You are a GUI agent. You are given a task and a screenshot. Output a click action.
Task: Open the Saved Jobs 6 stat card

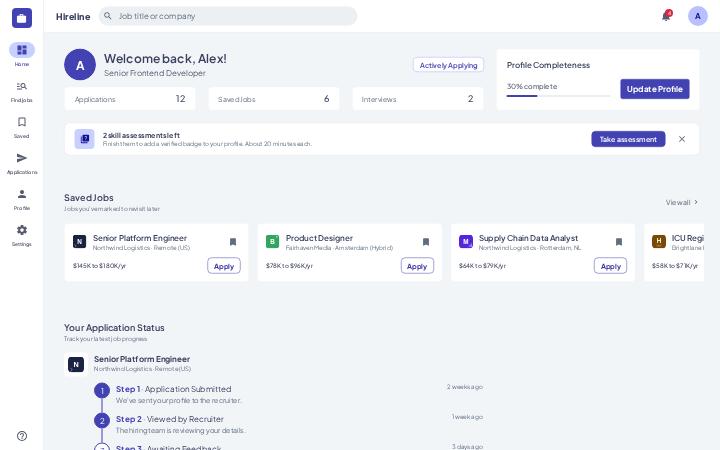point(274,99)
